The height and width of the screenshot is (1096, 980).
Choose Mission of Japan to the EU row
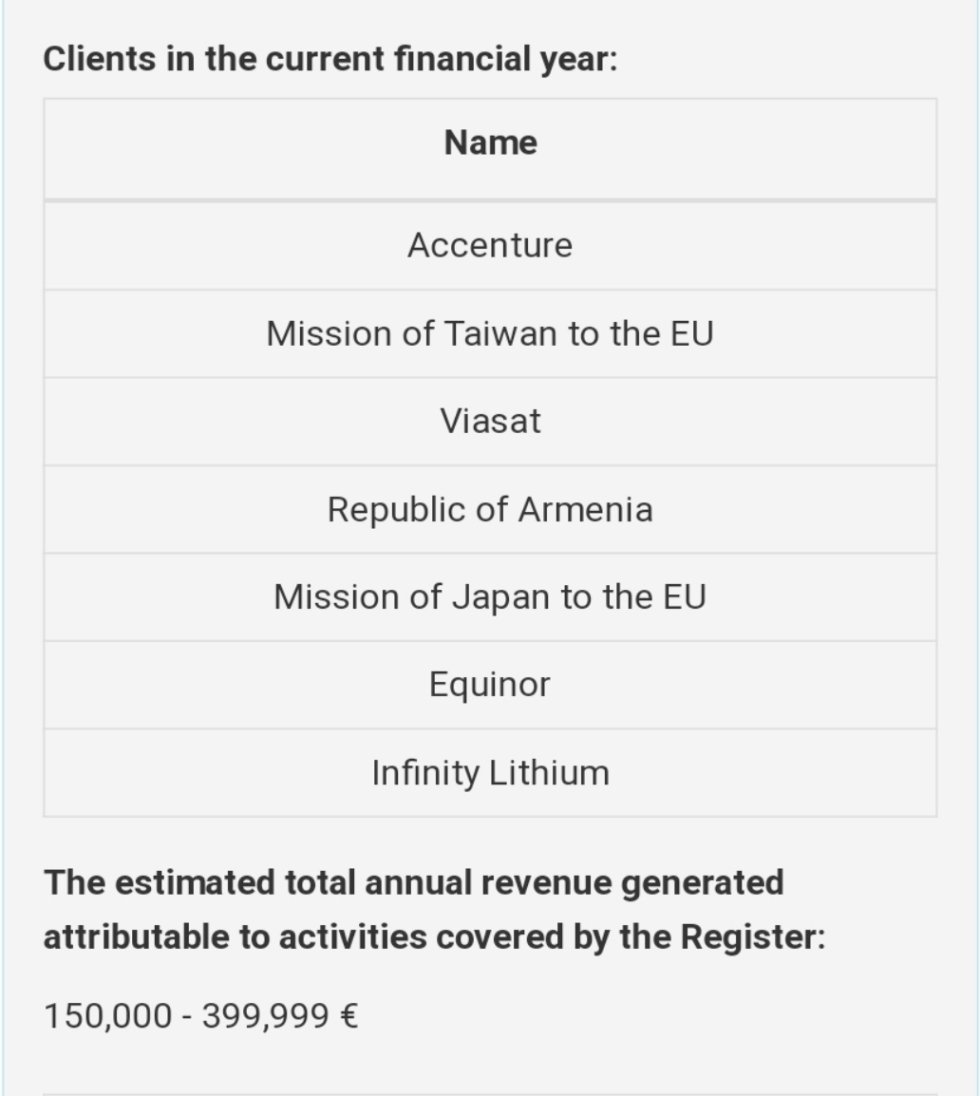(490, 597)
